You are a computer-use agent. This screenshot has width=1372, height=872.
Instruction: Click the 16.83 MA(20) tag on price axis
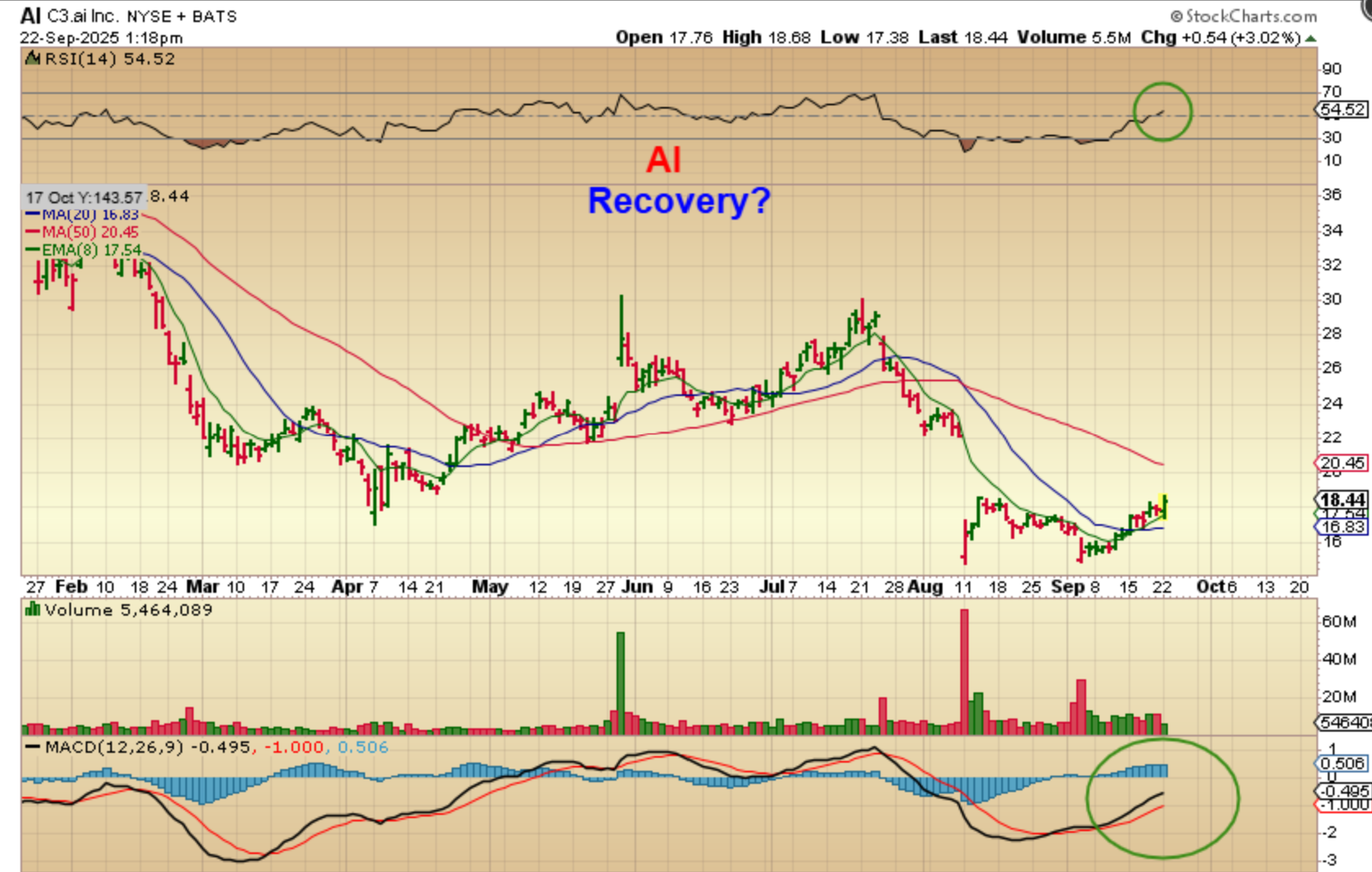tap(1342, 527)
